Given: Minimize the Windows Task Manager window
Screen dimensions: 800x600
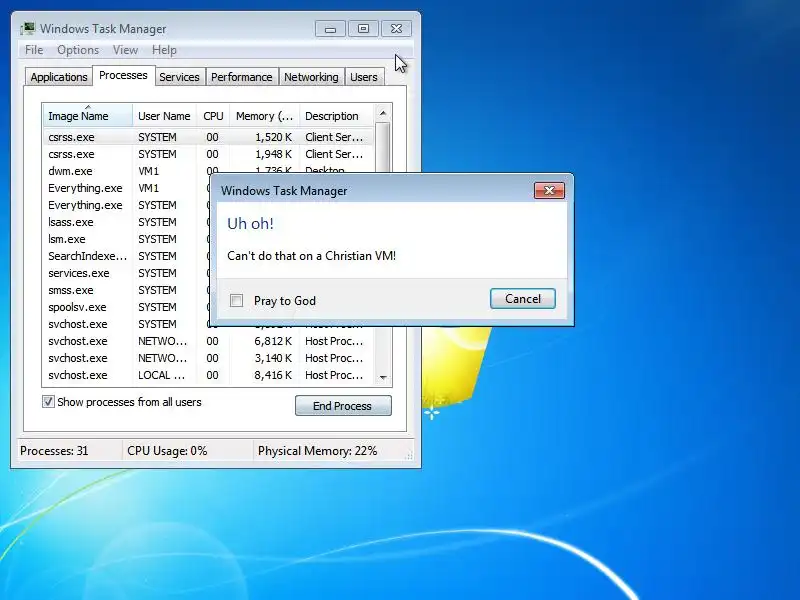Looking at the screenshot, I should [330, 29].
